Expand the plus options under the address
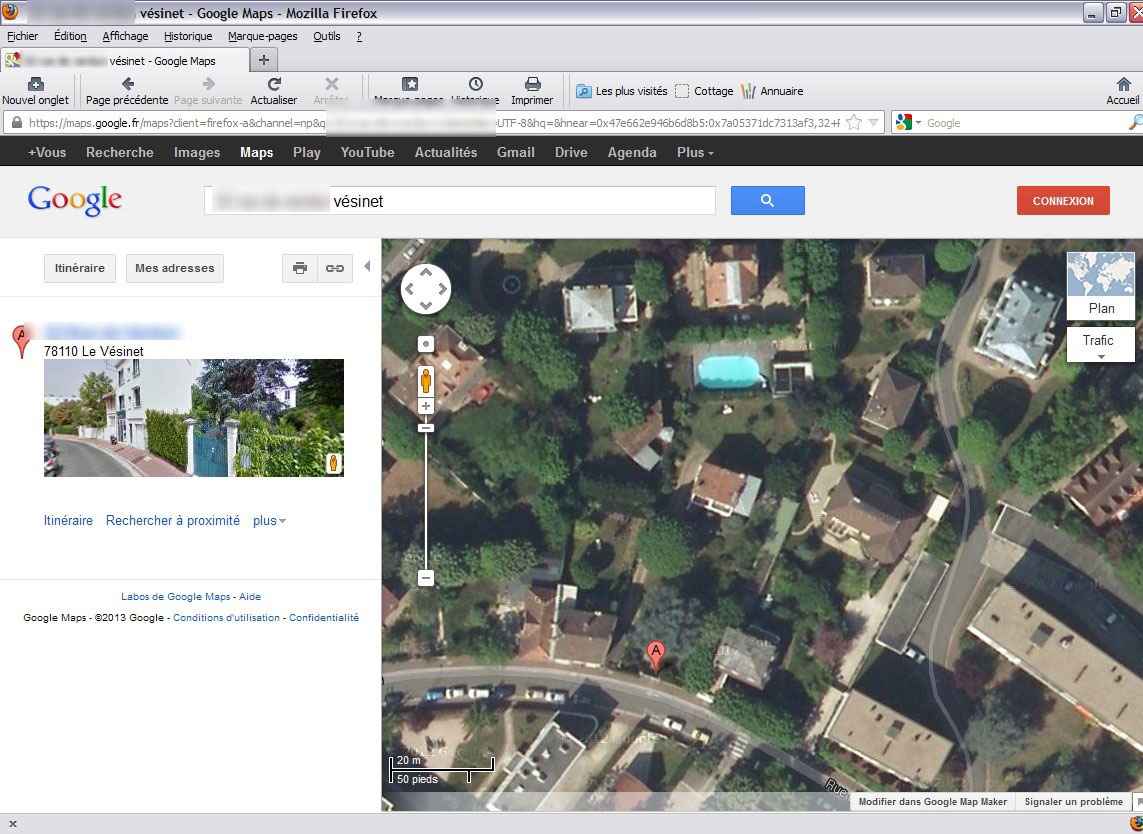The width and height of the screenshot is (1143, 834). coord(269,521)
